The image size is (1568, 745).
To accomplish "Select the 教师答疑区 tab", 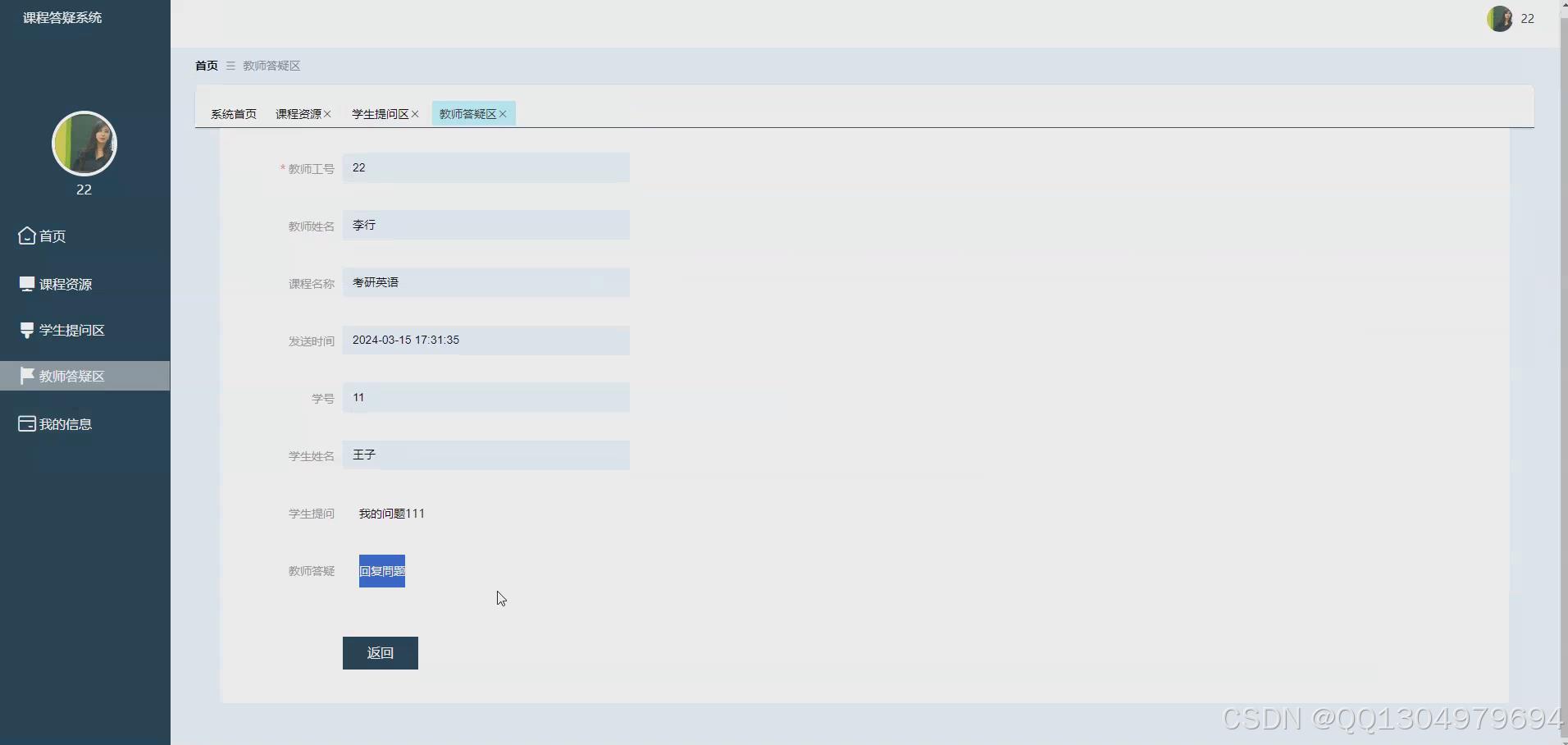I will point(467,114).
